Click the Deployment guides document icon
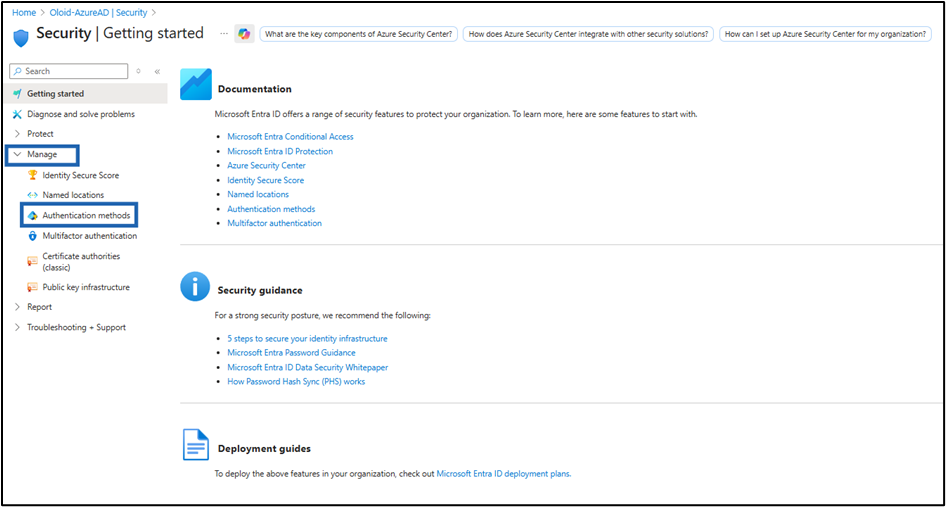The height and width of the screenshot is (507, 946). 195,444
